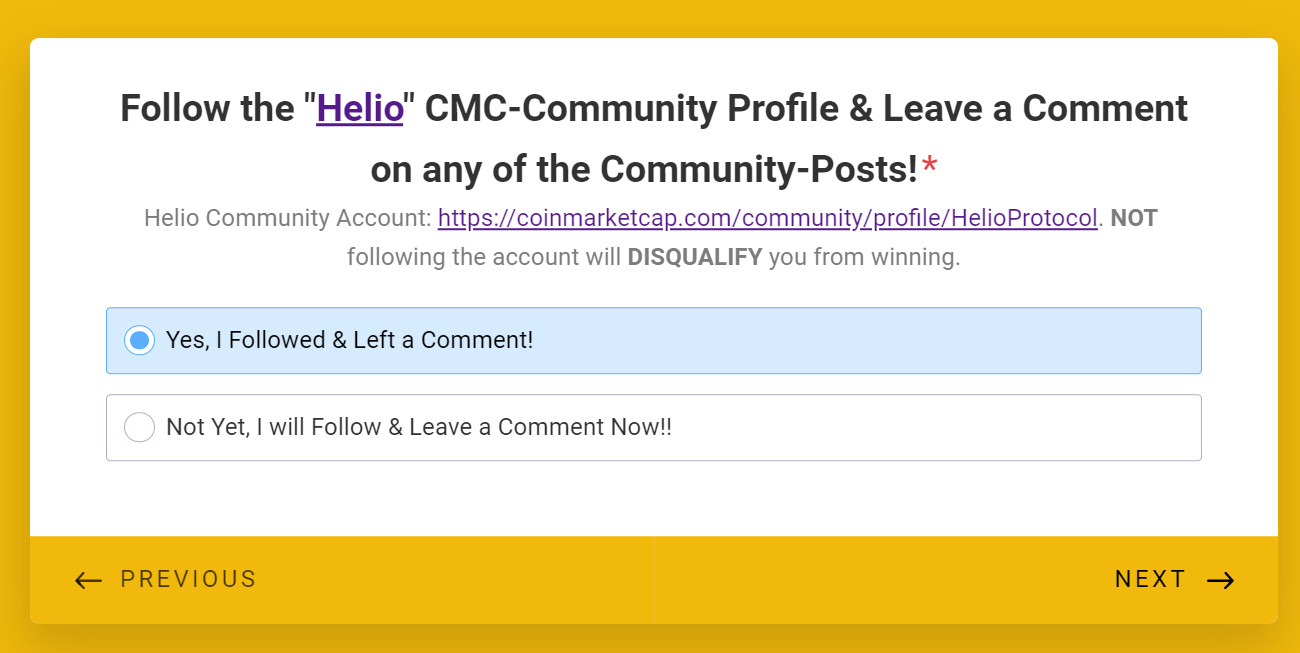Click the right arrow icon beside Next
Viewport: 1300px width, 653px height.
click(x=1220, y=580)
